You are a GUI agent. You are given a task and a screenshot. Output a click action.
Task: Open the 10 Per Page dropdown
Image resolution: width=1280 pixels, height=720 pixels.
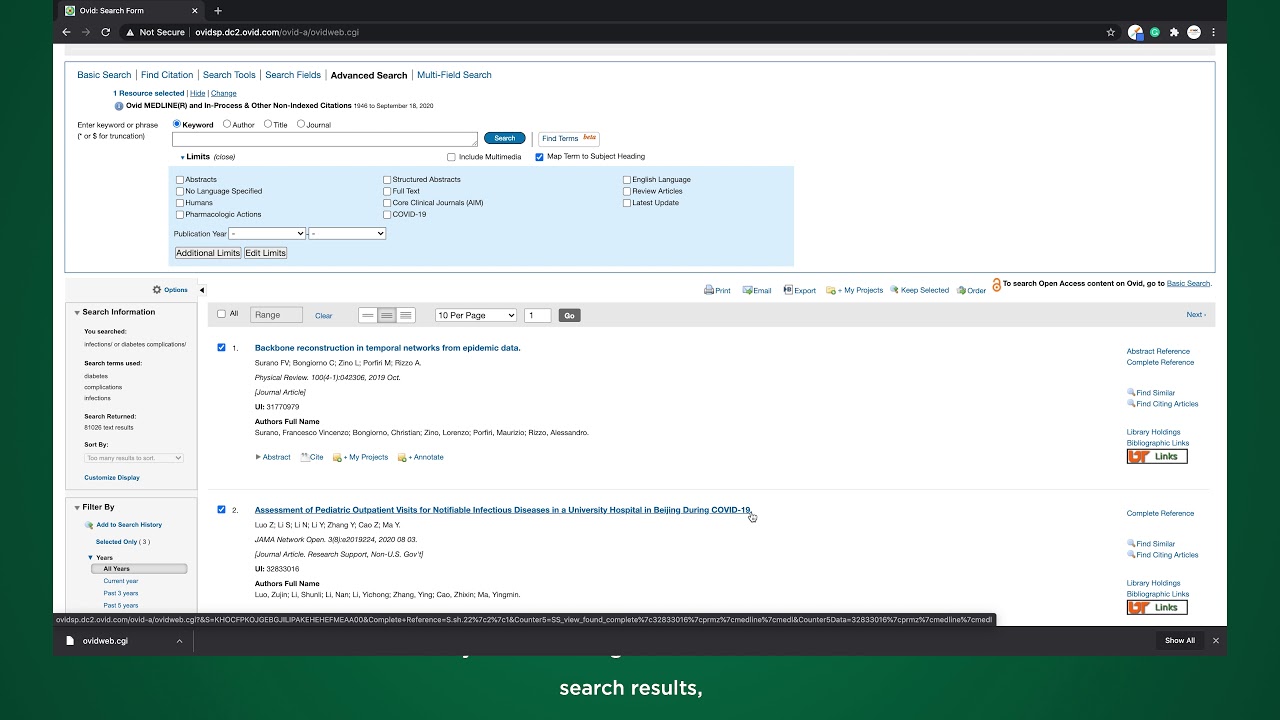[476, 315]
